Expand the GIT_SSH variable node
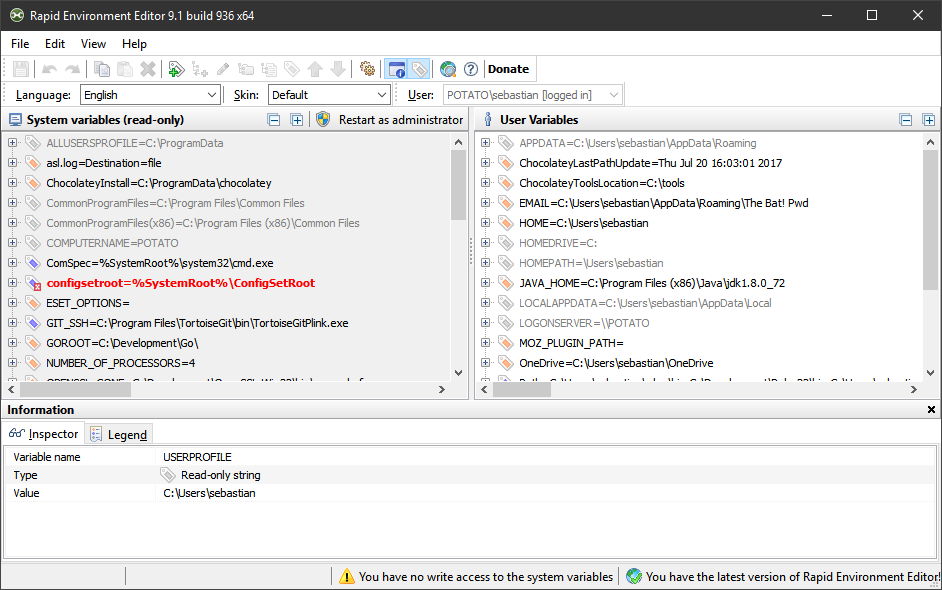The height and width of the screenshot is (590, 942). [12, 323]
